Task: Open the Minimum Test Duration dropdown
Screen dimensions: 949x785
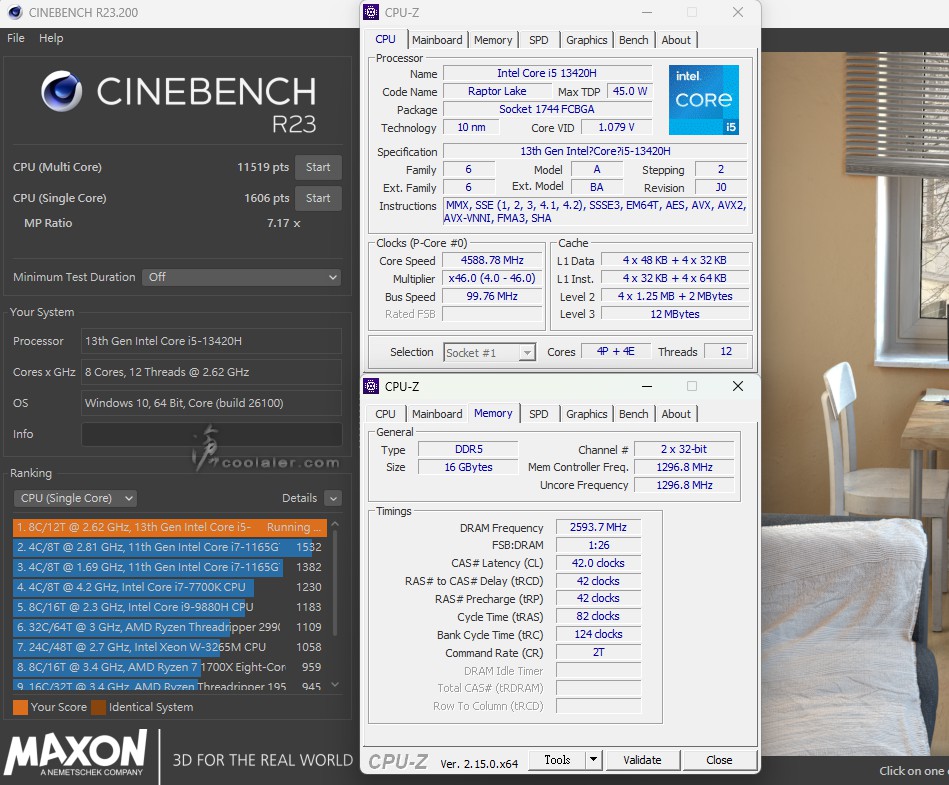Action: pyautogui.click(x=241, y=277)
